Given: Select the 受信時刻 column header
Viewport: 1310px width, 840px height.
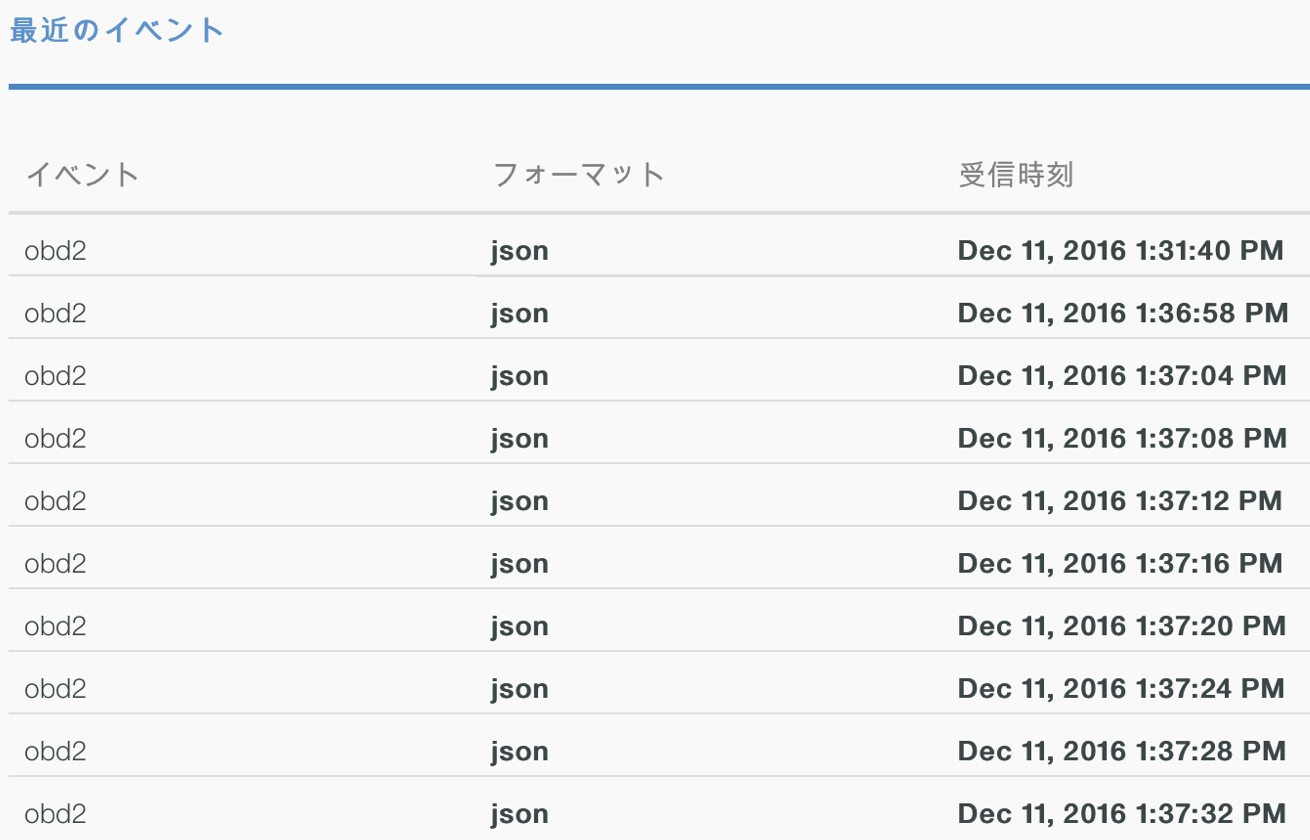Looking at the screenshot, I should click(1016, 175).
